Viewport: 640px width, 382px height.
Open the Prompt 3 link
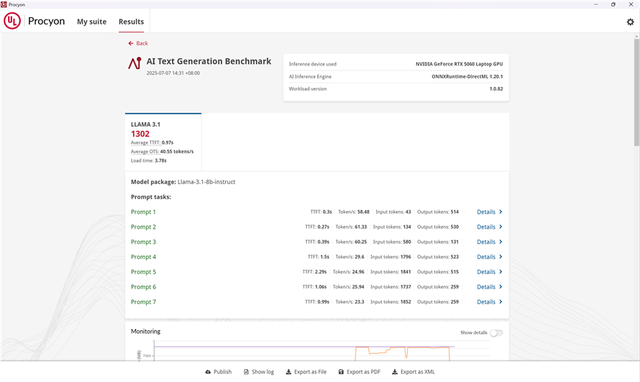point(143,242)
